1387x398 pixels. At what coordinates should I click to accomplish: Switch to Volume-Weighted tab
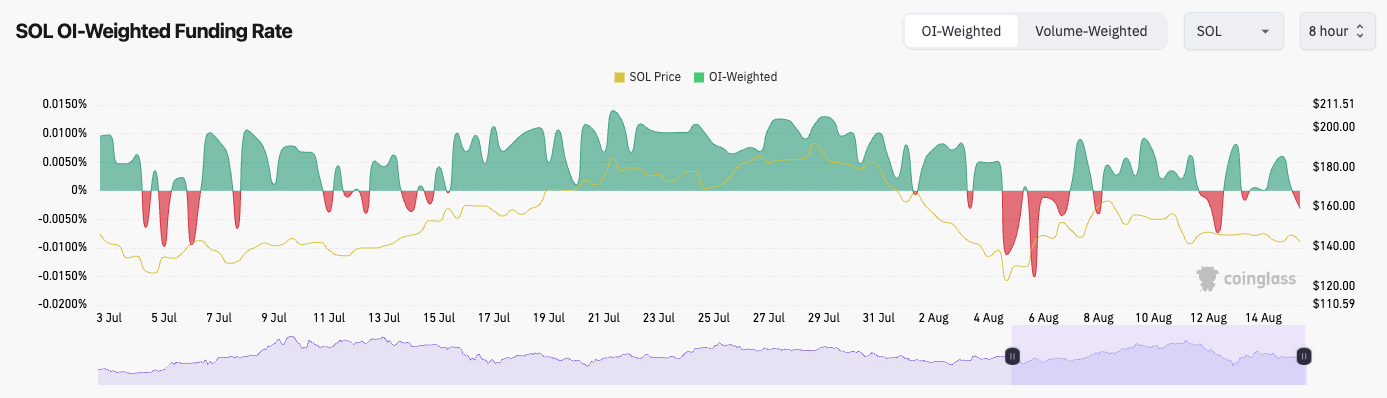(1091, 31)
